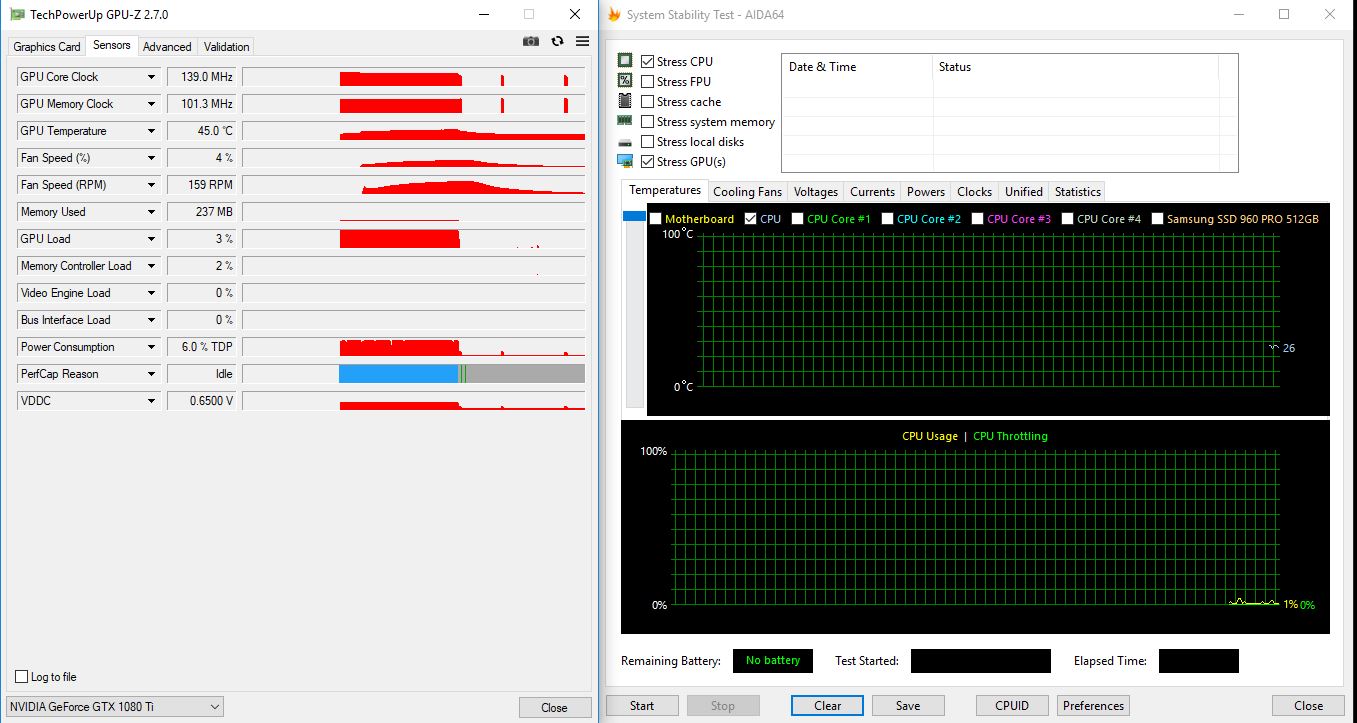
Task: Check the Motherboard temperature checkbox
Action: click(x=656, y=219)
